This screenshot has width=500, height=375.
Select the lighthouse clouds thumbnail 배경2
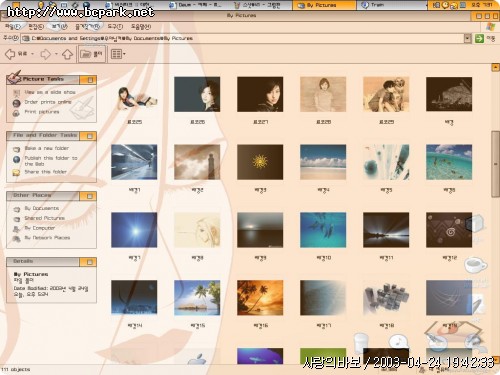197,162
